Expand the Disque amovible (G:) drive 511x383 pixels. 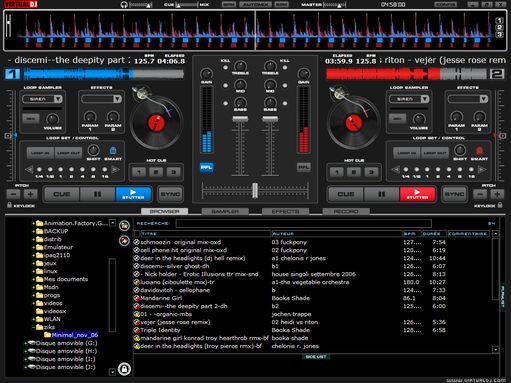[x=25, y=343]
